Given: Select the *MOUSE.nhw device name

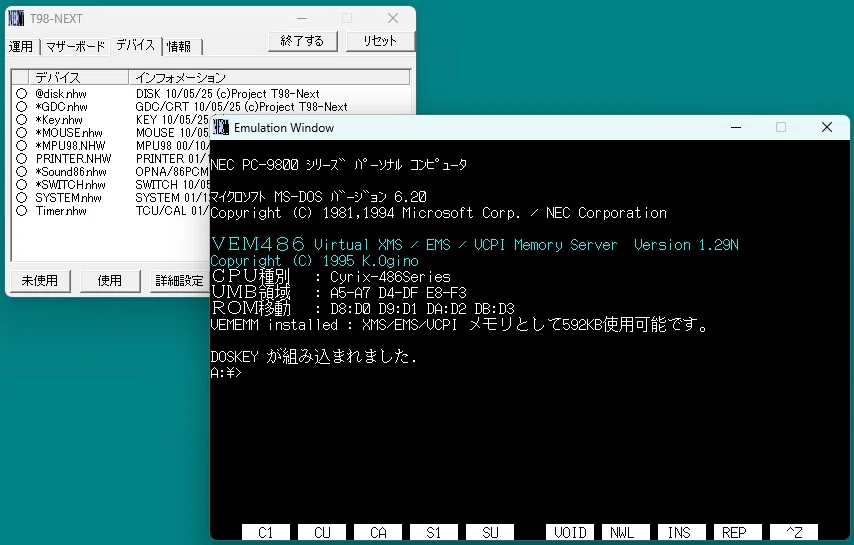Looking at the screenshot, I should pyautogui.click(x=69, y=133).
